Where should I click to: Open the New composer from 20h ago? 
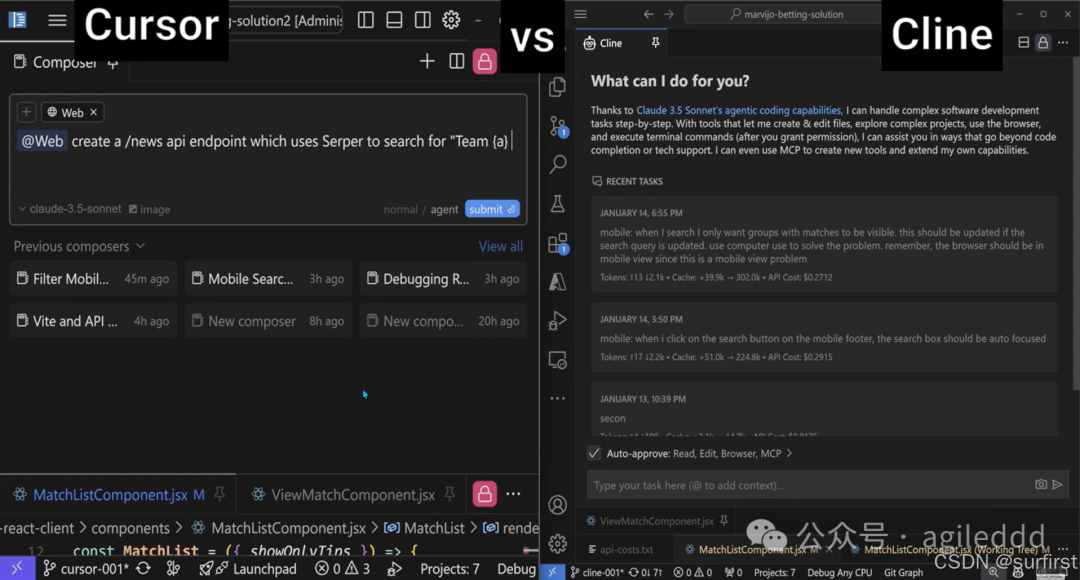pyautogui.click(x=443, y=321)
